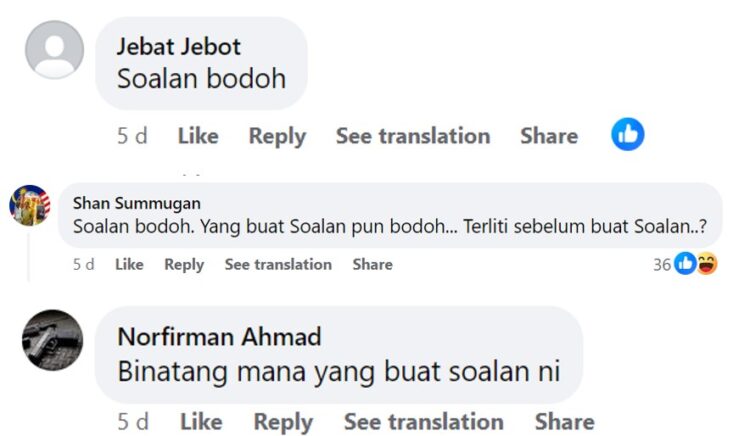The image size is (750, 436).
Task: Open Norfirman Ahmad's profile picture
Action: coord(52,341)
